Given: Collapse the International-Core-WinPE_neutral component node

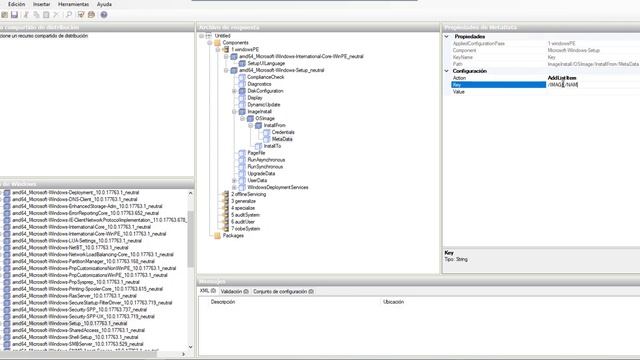Looking at the screenshot, I should [226, 56].
